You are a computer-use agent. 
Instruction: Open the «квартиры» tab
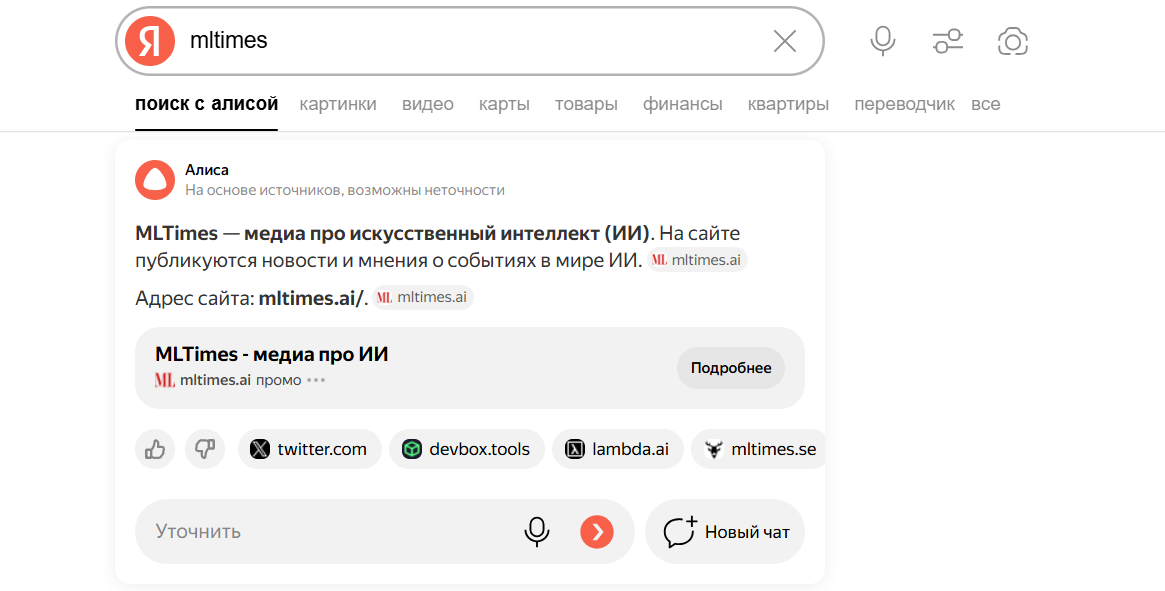788,104
